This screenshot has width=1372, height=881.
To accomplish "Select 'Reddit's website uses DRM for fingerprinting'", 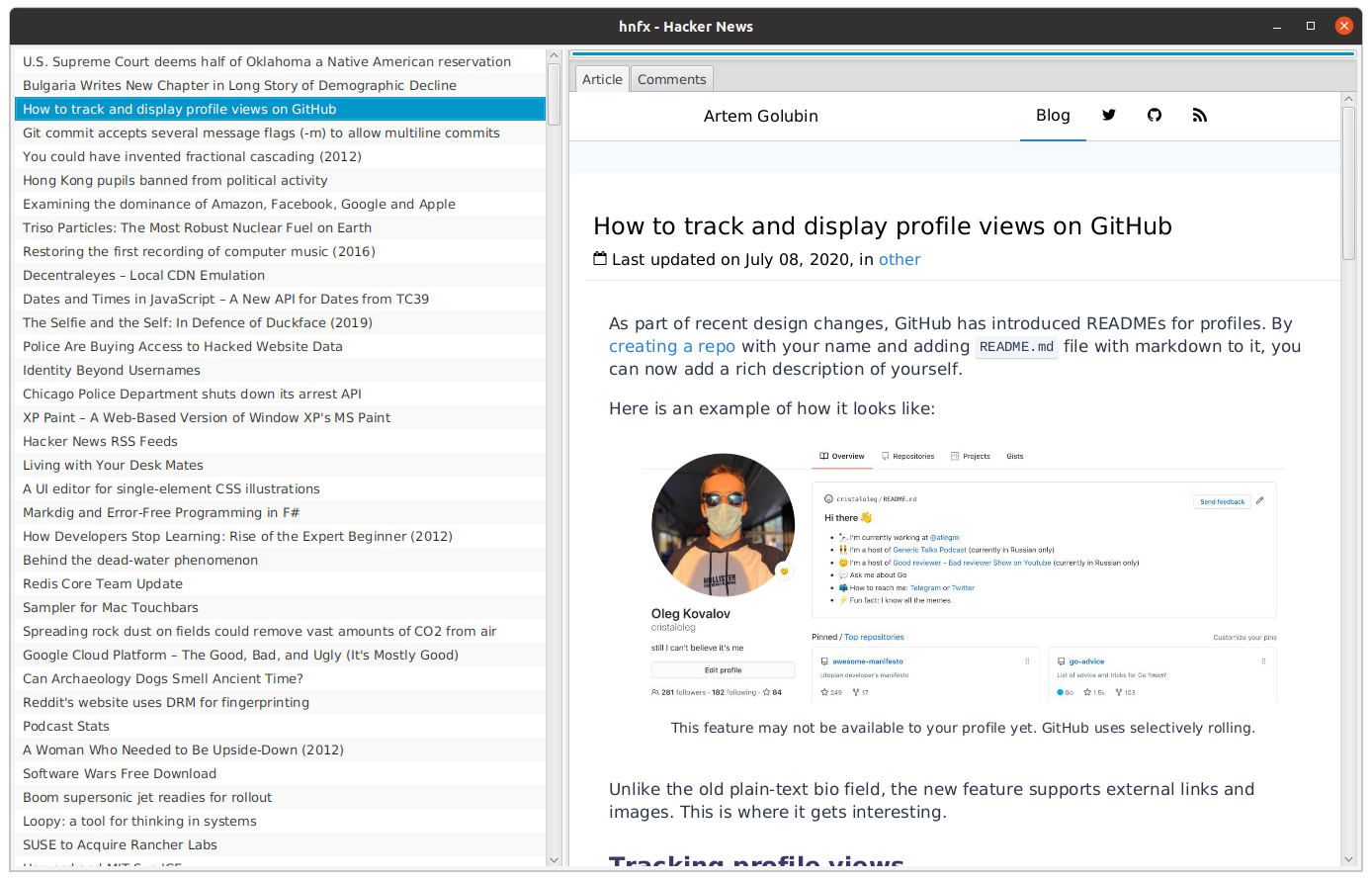I will 280,702.
